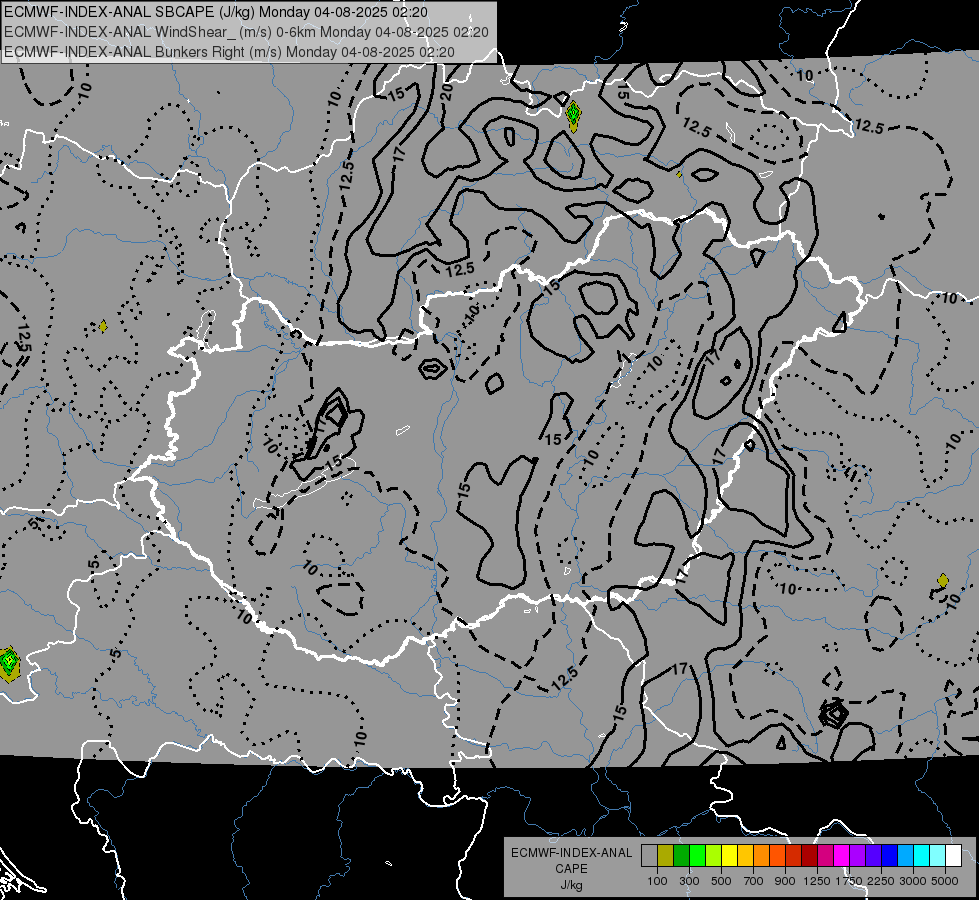Click the pure blue 2250 J/kg swatch
The height and width of the screenshot is (900, 979).
(x=890, y=855)
